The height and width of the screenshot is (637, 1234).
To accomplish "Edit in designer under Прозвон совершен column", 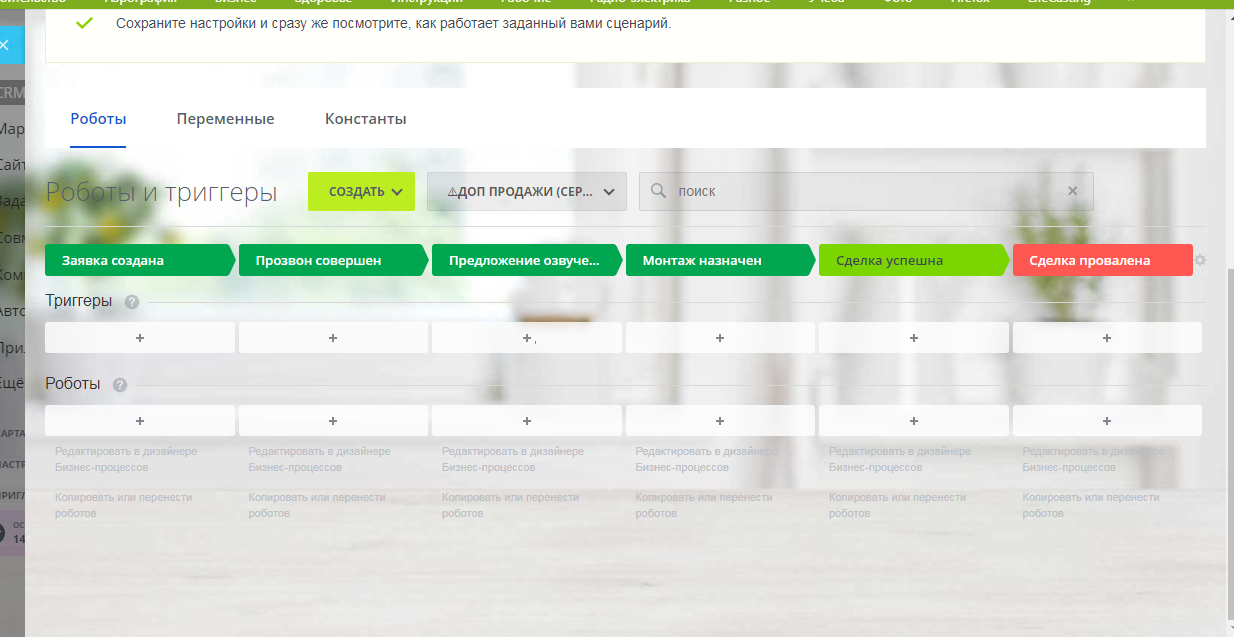I will 319,459.
